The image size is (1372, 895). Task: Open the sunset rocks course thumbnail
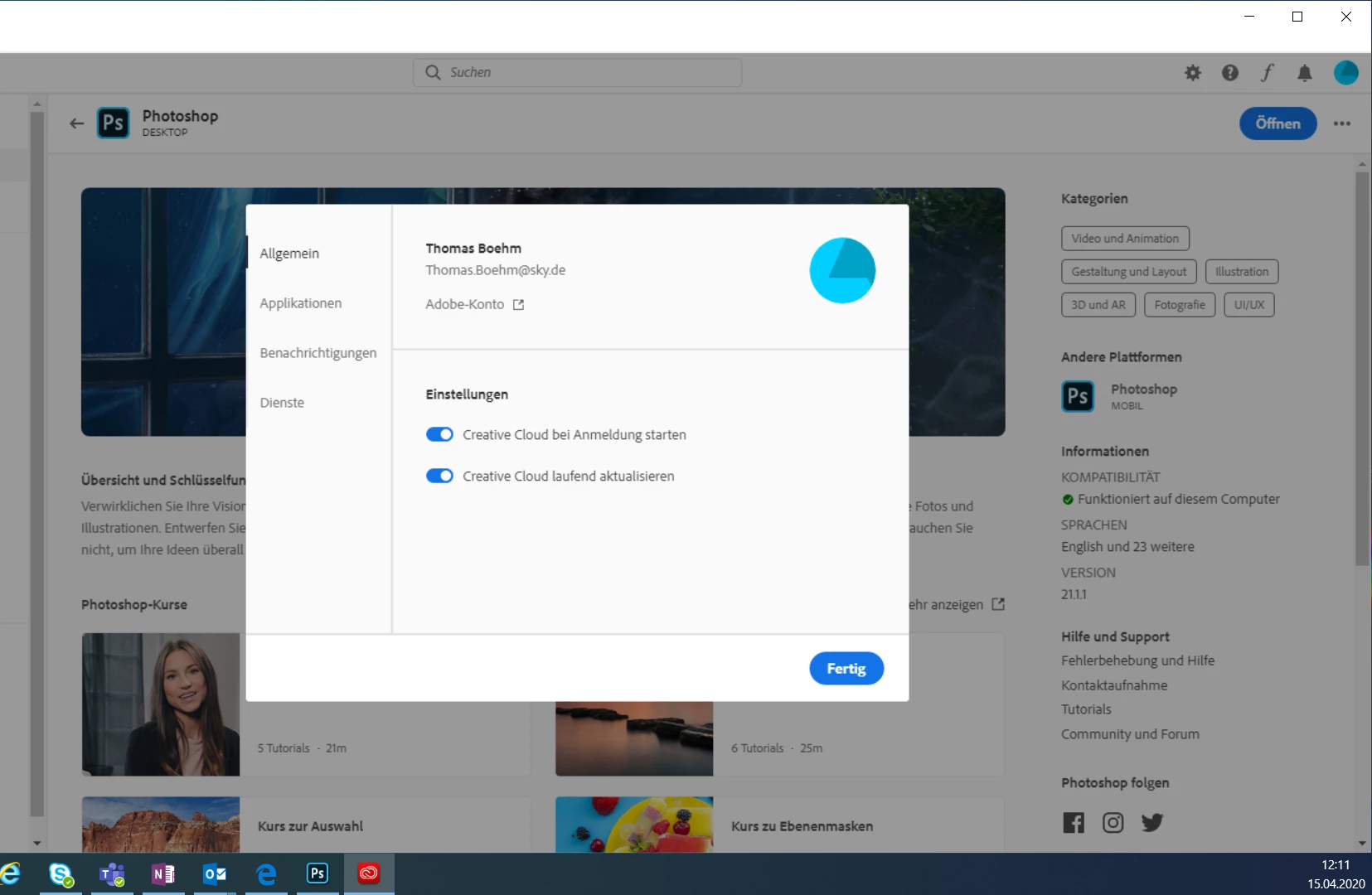(x=634, y=738)
